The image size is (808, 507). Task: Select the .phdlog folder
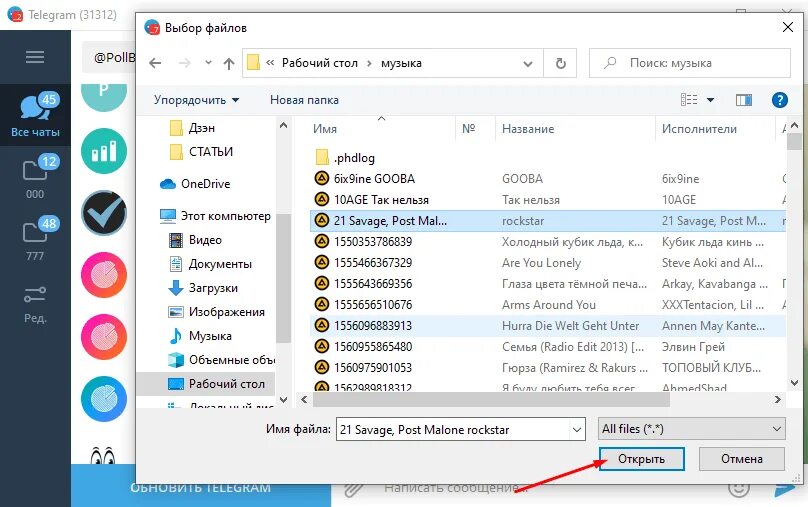(x=355, y=158)
